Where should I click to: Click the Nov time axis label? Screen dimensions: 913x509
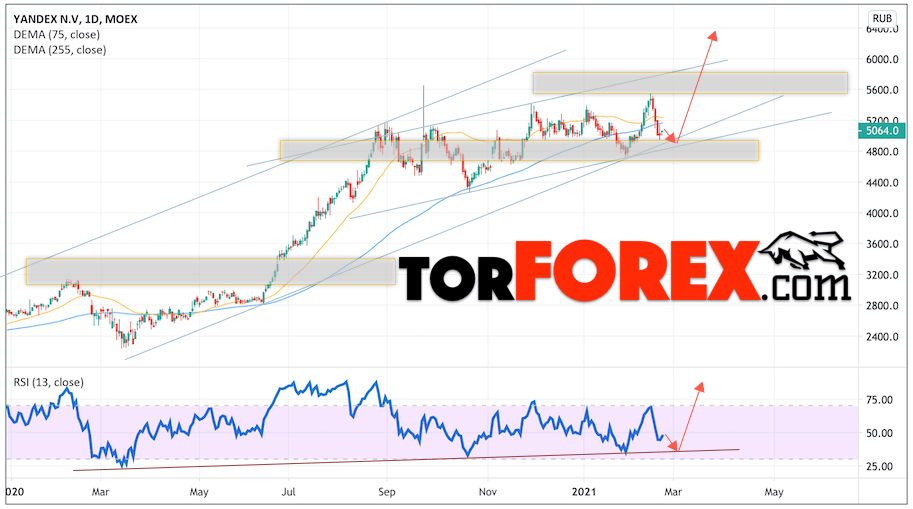488,492
